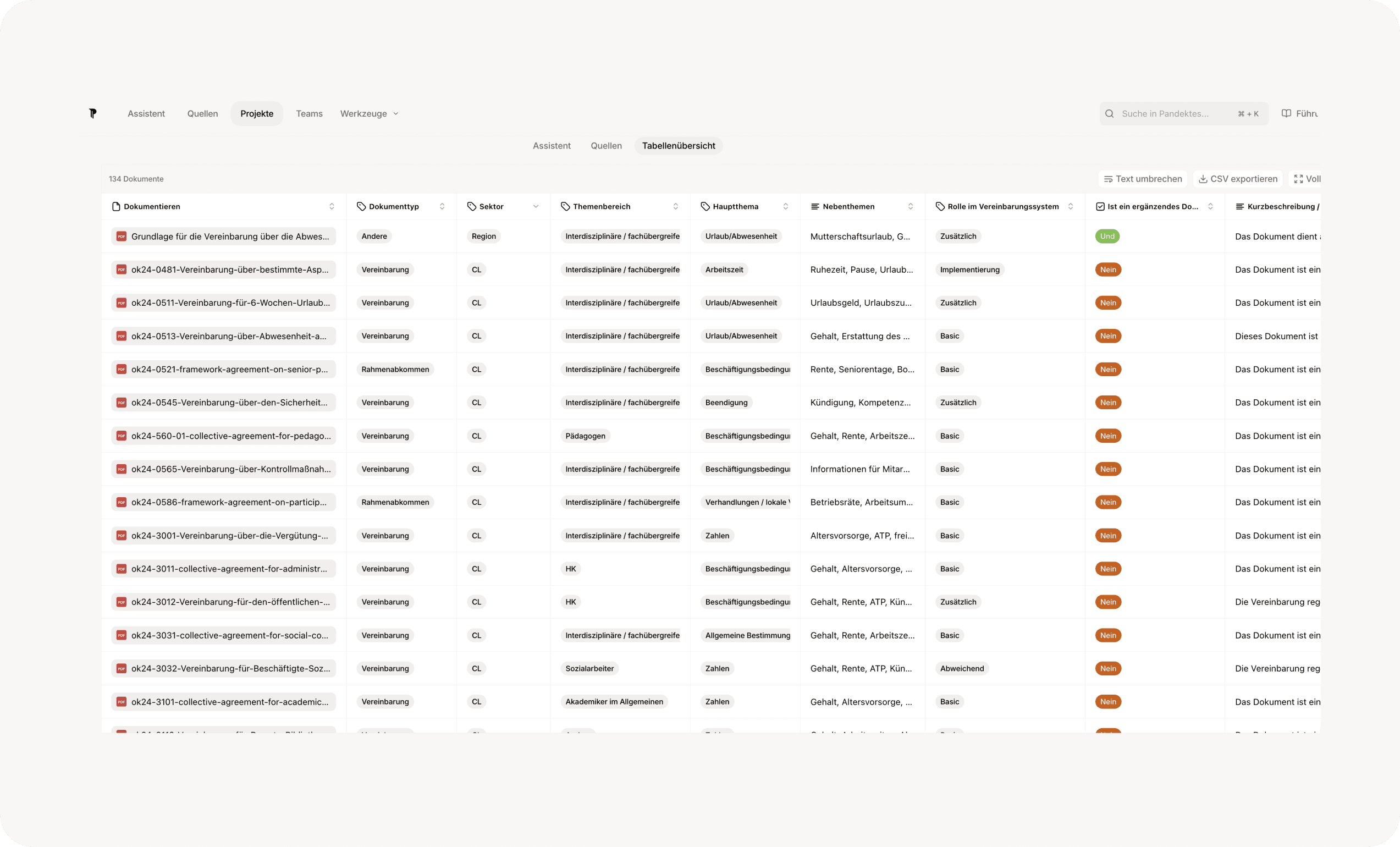The height and width of the screenshot is (847, 1400).
Task: Expand the Sektor column chevron
Action: coord(536,206)
